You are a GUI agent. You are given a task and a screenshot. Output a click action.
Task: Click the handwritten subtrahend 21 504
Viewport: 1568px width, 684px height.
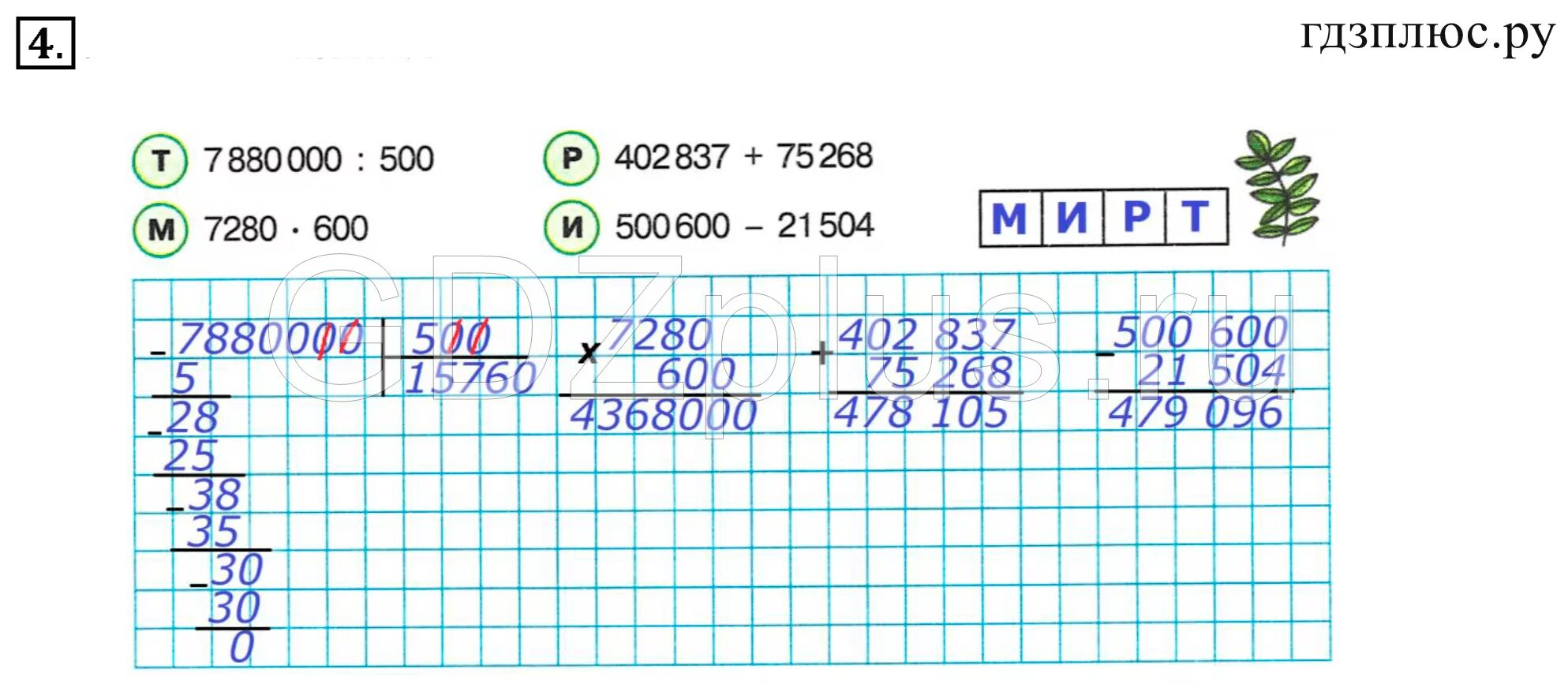[x=1212, y=370]
